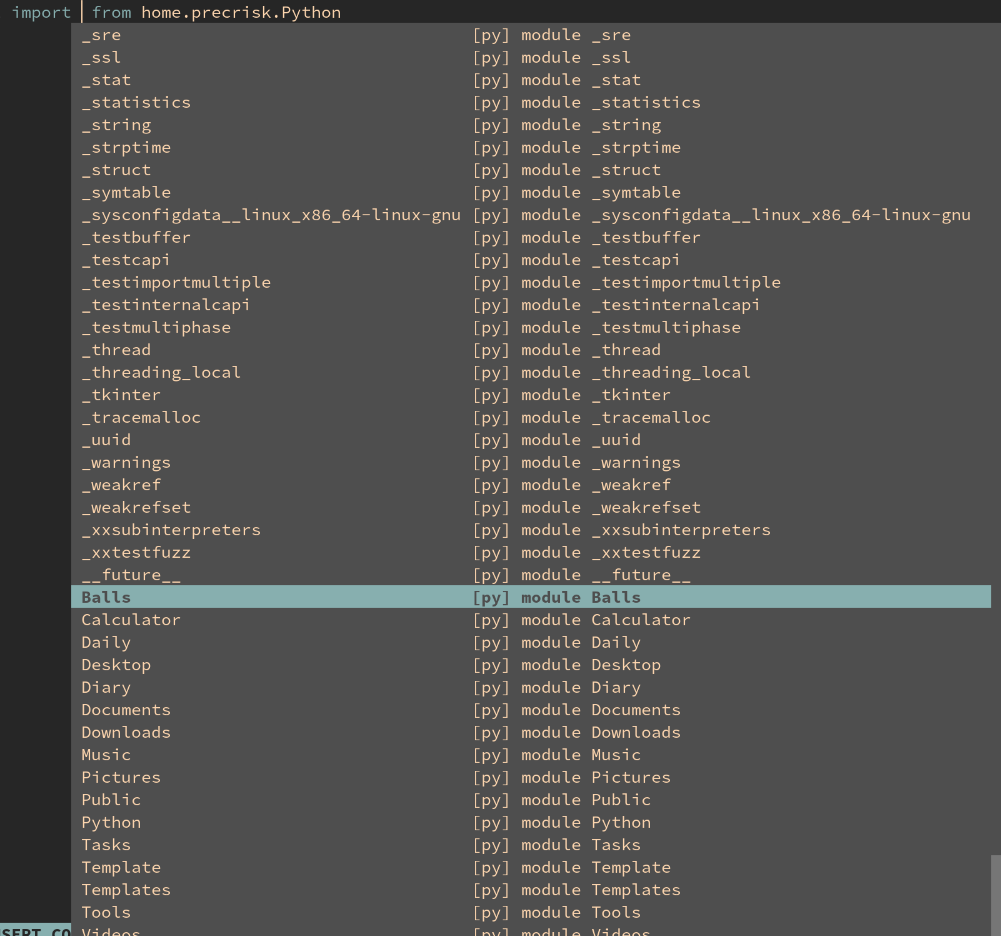The width and height of the screenshot is (1001, 936).
Task: Choose _testmultiphase completion
Action: tap(531, 328)
